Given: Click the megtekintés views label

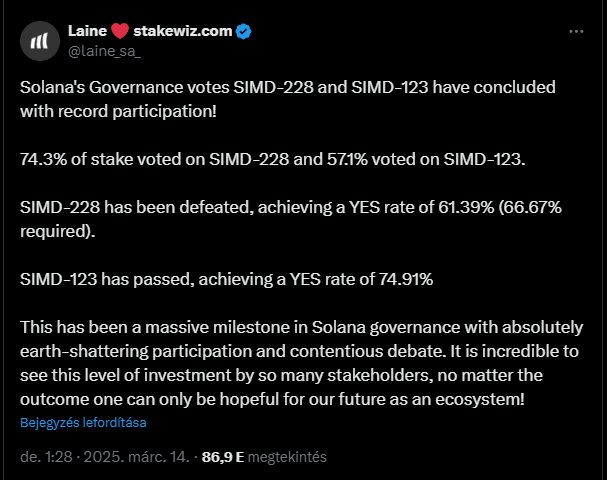Looking at the screenshot, I should 287,457.
